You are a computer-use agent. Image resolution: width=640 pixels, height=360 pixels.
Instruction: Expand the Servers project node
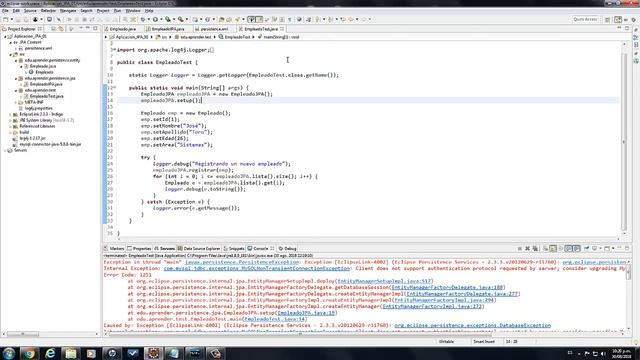(6, 150)
